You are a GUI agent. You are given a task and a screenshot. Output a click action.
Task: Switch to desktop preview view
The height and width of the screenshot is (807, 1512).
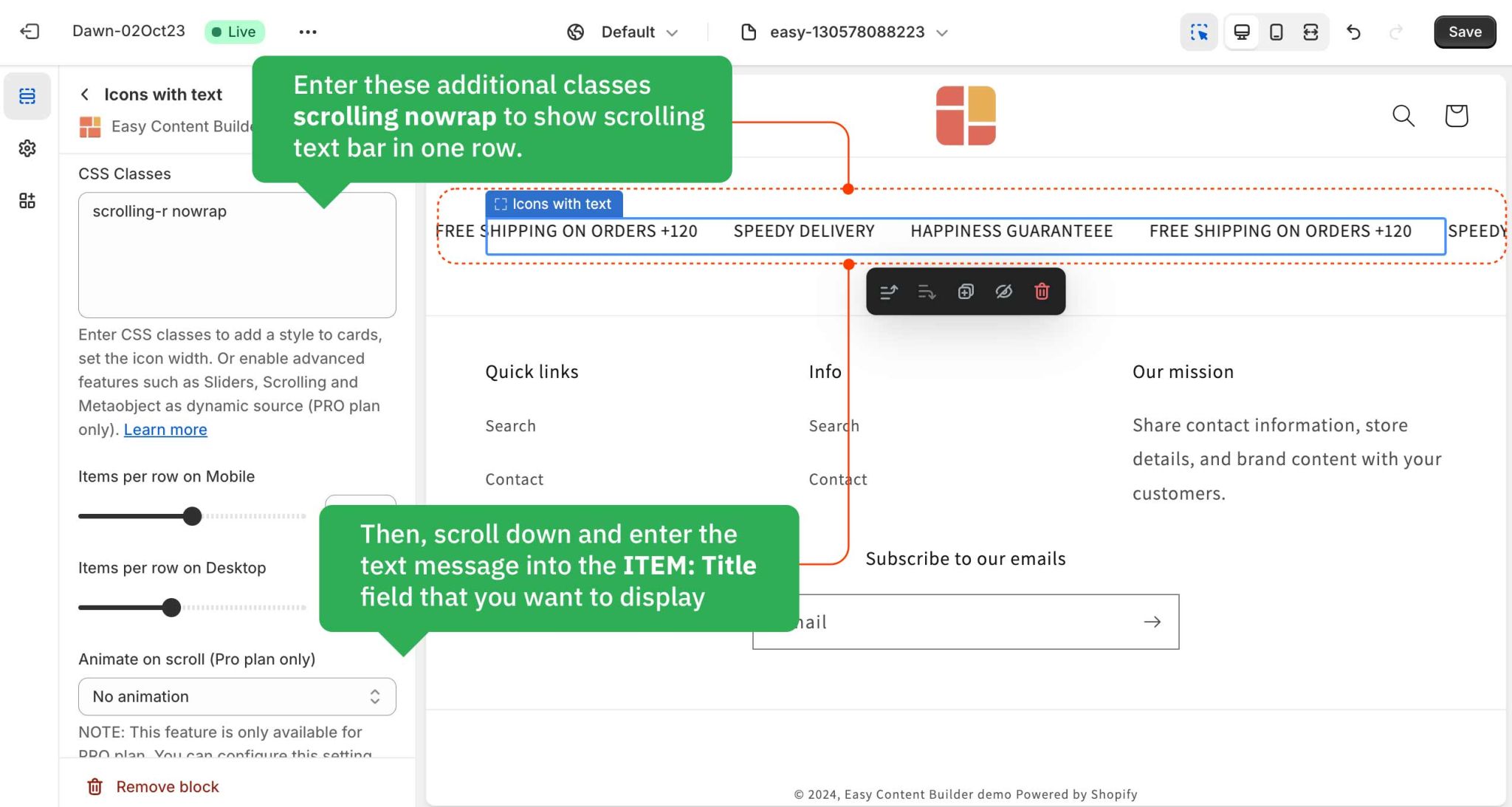1242,32
